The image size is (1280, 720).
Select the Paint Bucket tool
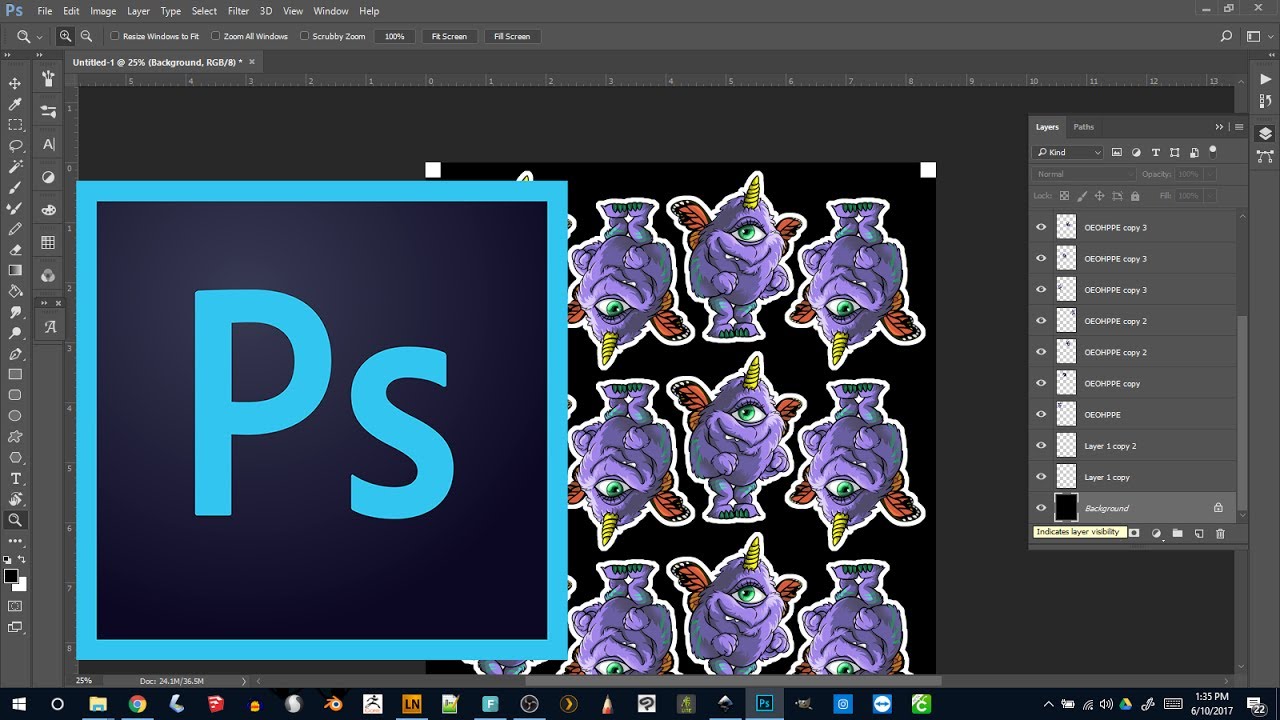tap(15, 291)
